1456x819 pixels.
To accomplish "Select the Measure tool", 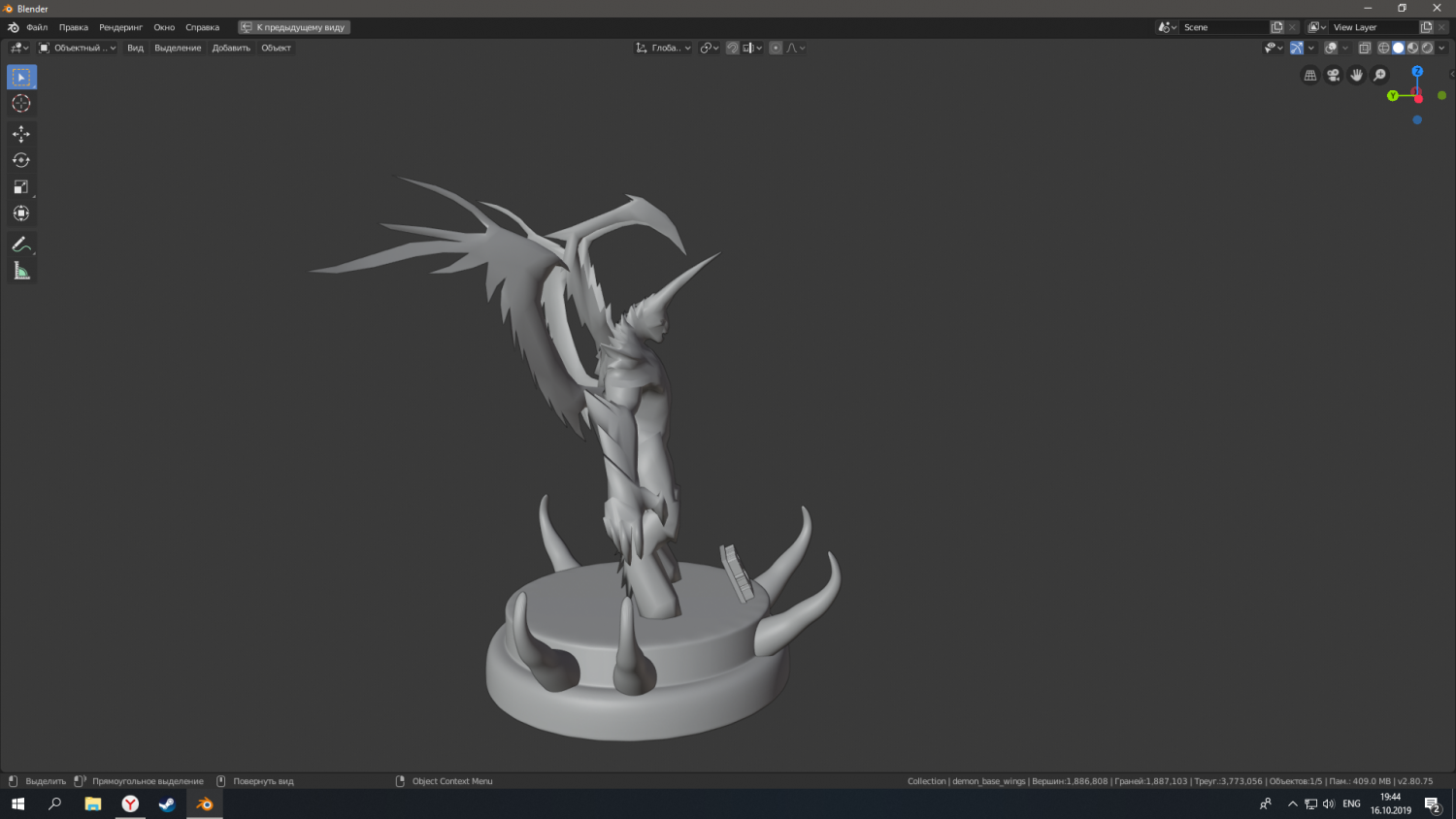I will [21, 270].
